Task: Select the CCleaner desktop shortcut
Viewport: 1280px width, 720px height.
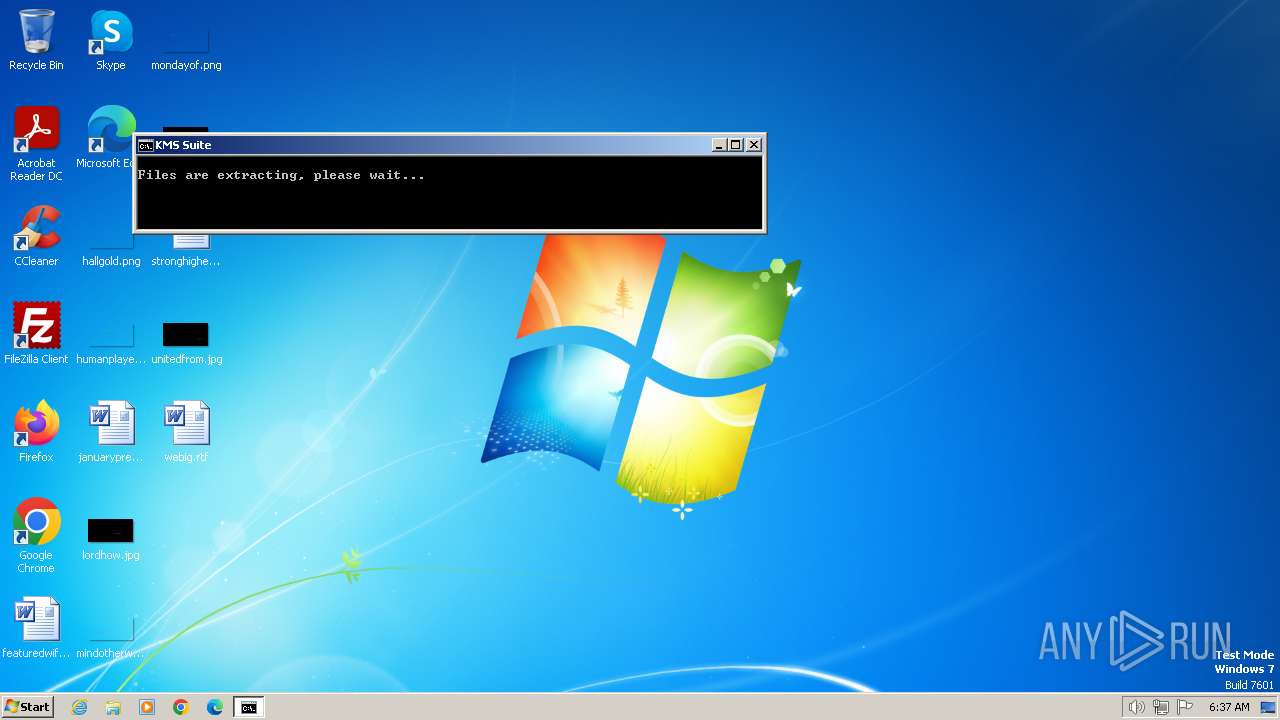Action: pyautogui.click(x=36, y=236)
